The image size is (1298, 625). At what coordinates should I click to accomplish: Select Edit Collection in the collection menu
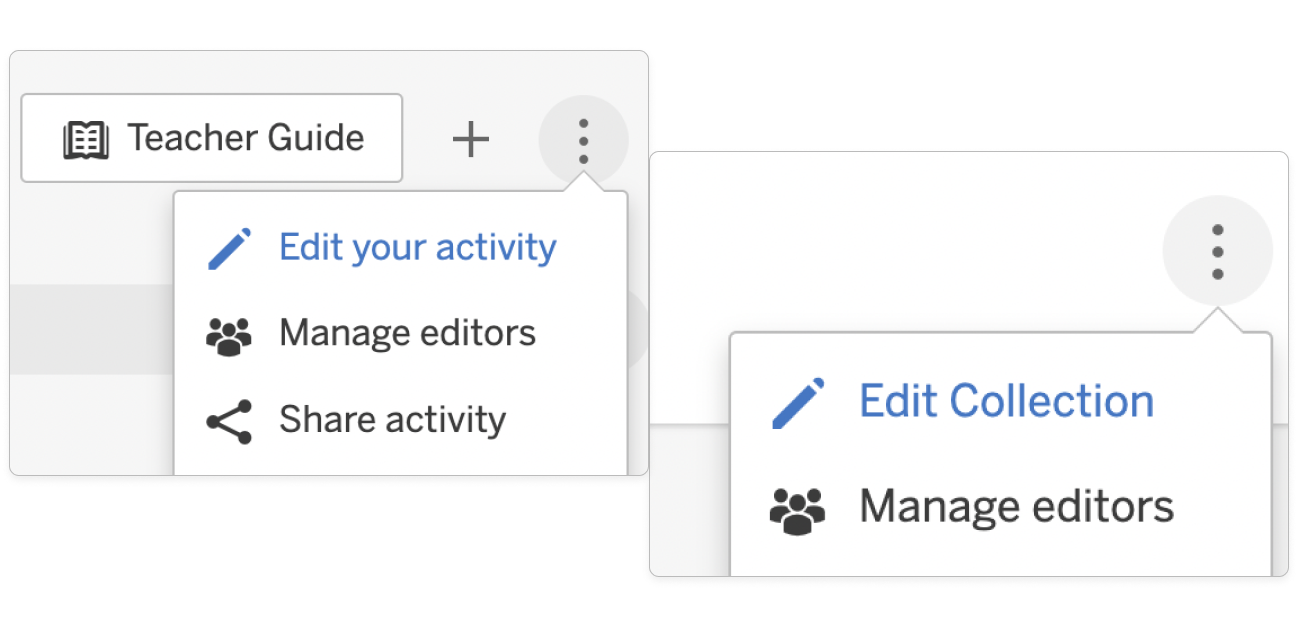(x=1006, y=399)
